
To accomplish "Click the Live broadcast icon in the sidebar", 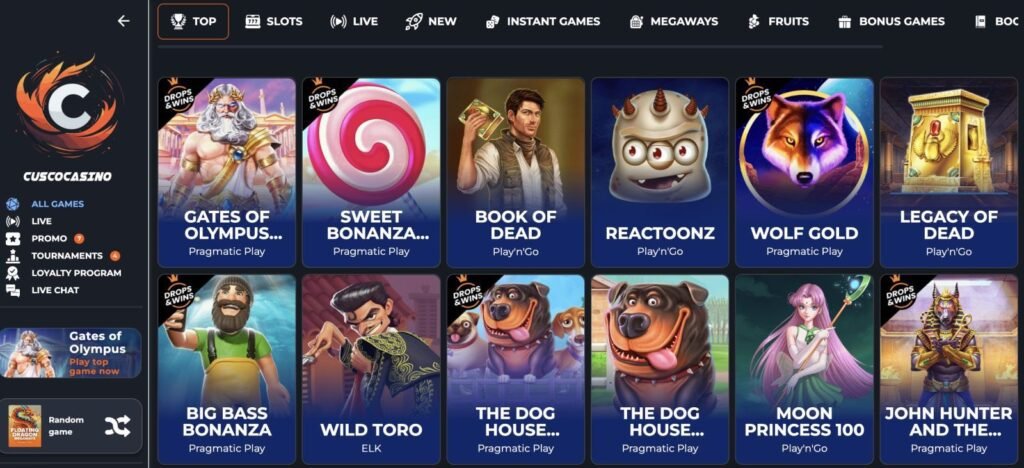I will [x=12, y=221].
